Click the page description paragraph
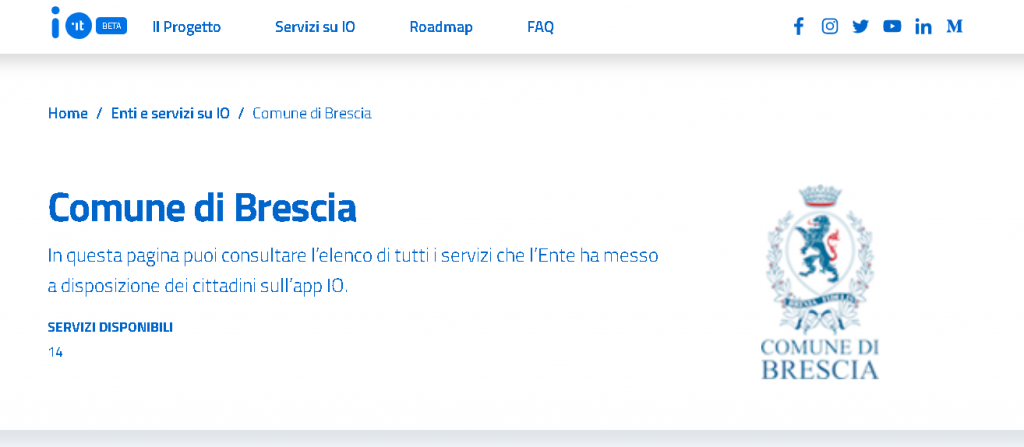This screenshot has height=447, width=1024. point(353,271)
